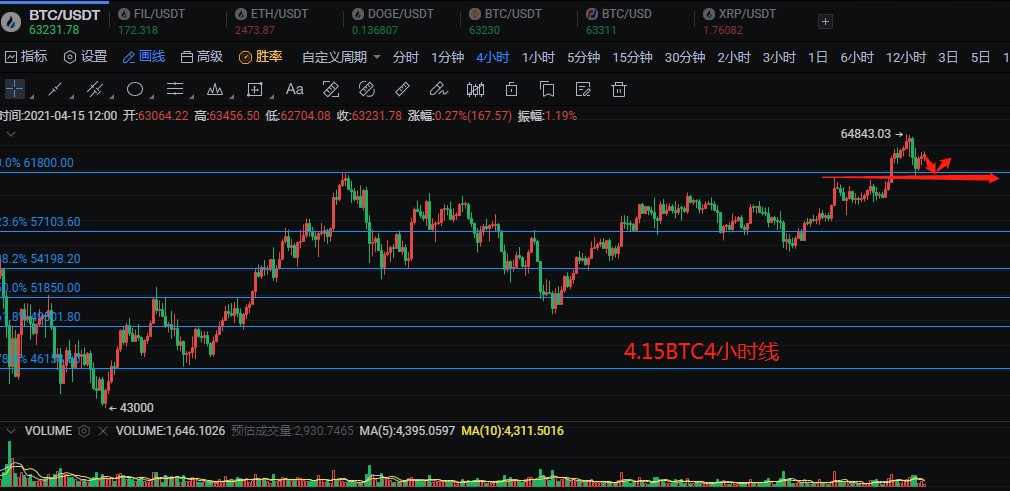Pick the ellipse shape tool

click(x=135, y=89)
